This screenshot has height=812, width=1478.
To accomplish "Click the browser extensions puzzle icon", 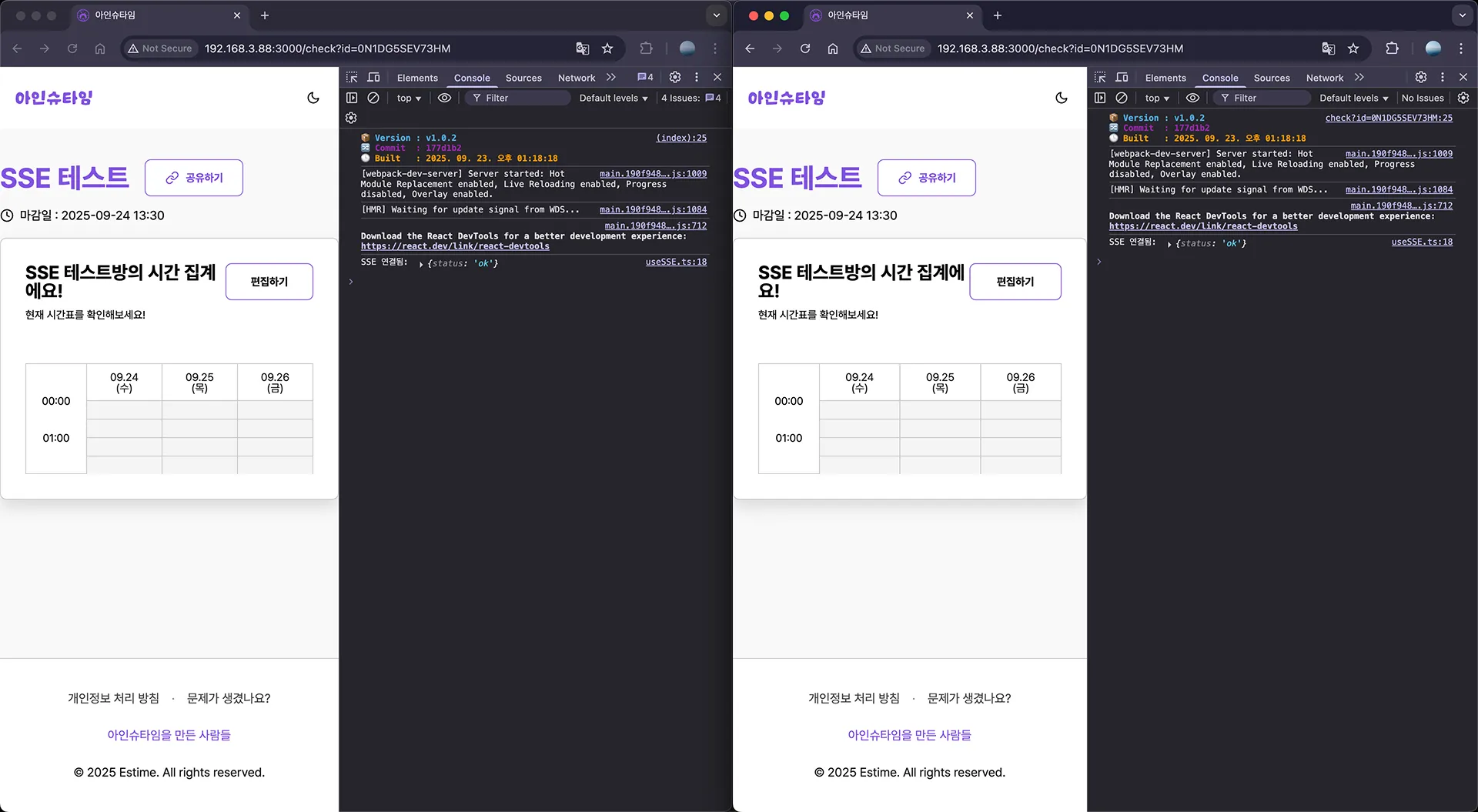I will [646, 48].
